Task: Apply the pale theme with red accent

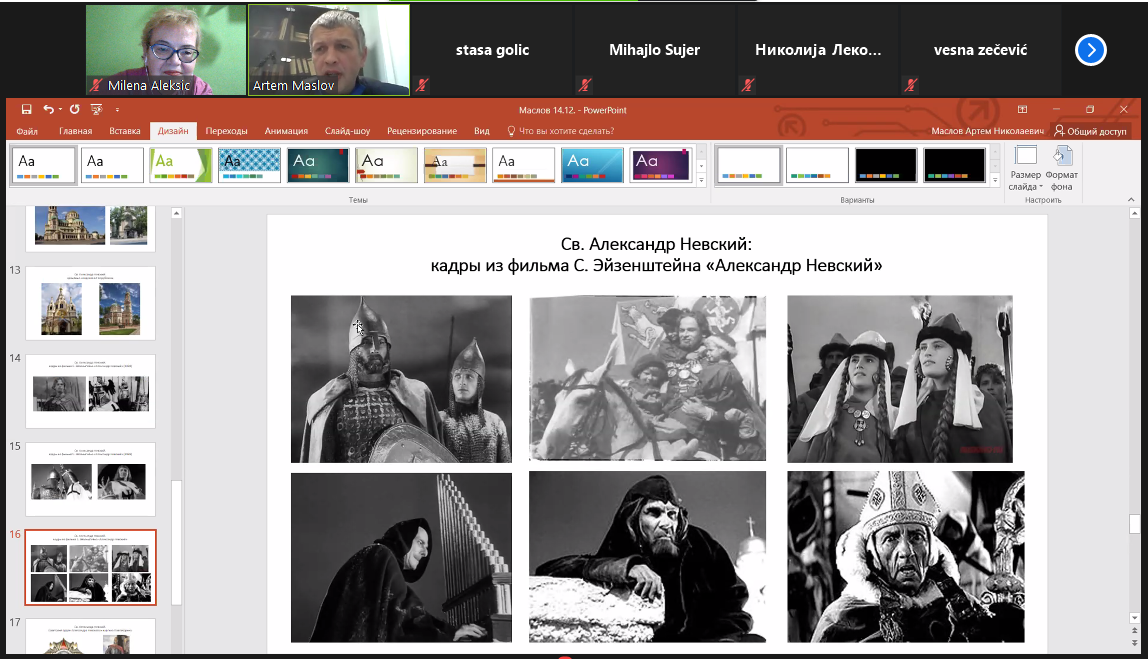Action: click(387, 165)
